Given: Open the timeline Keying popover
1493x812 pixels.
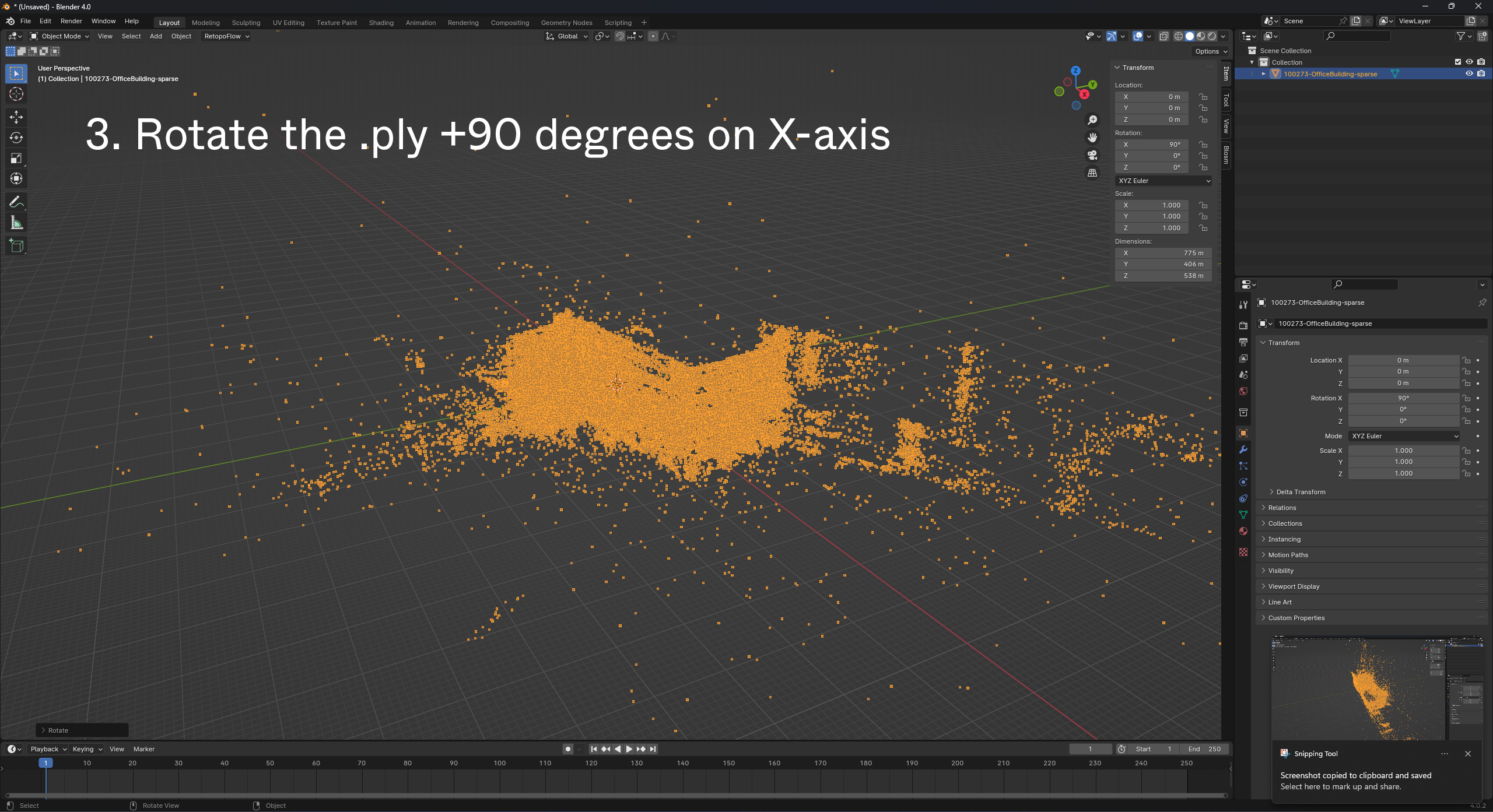Looking at the screenshot, I should coord(87,749).
